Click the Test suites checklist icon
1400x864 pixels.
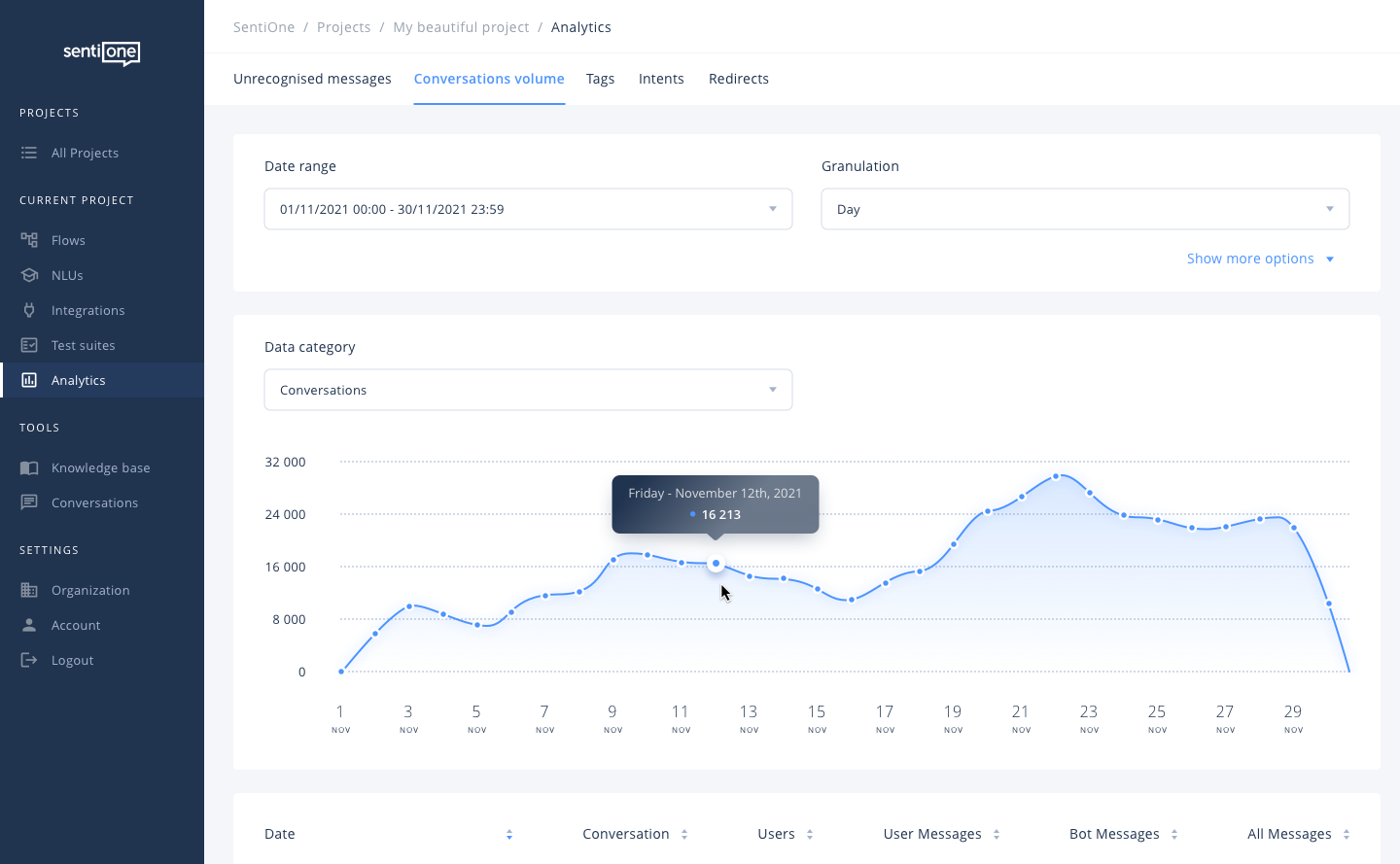click(29, 345)
